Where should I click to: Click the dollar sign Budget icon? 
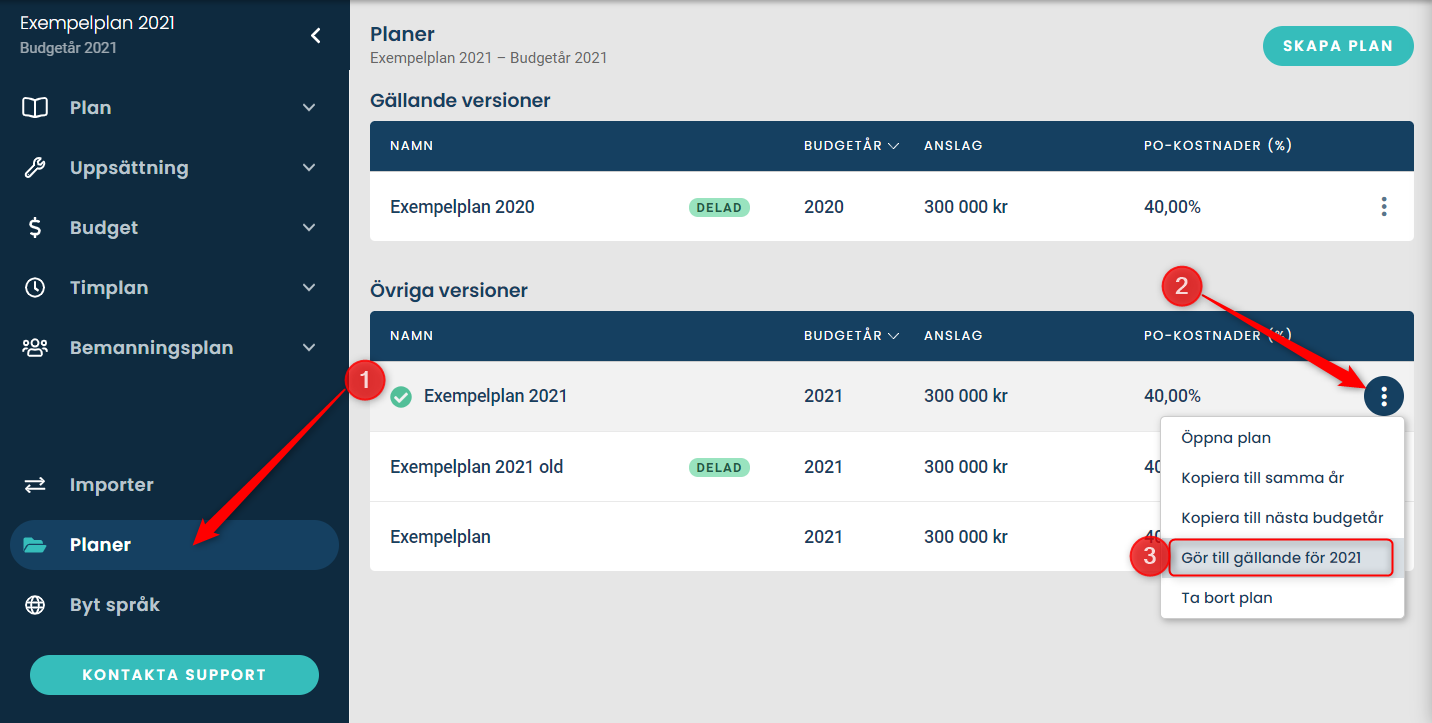tap(35, 228)
